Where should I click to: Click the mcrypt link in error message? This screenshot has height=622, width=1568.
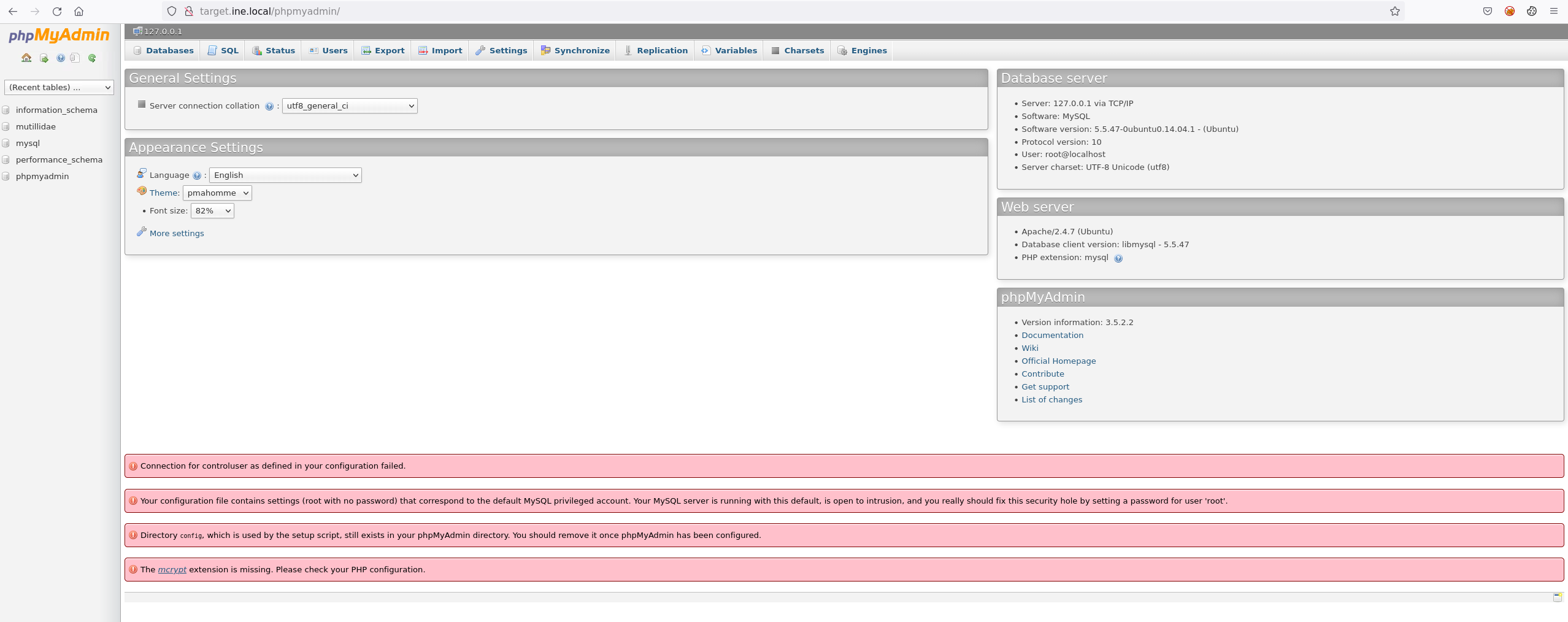pos(172,570)
